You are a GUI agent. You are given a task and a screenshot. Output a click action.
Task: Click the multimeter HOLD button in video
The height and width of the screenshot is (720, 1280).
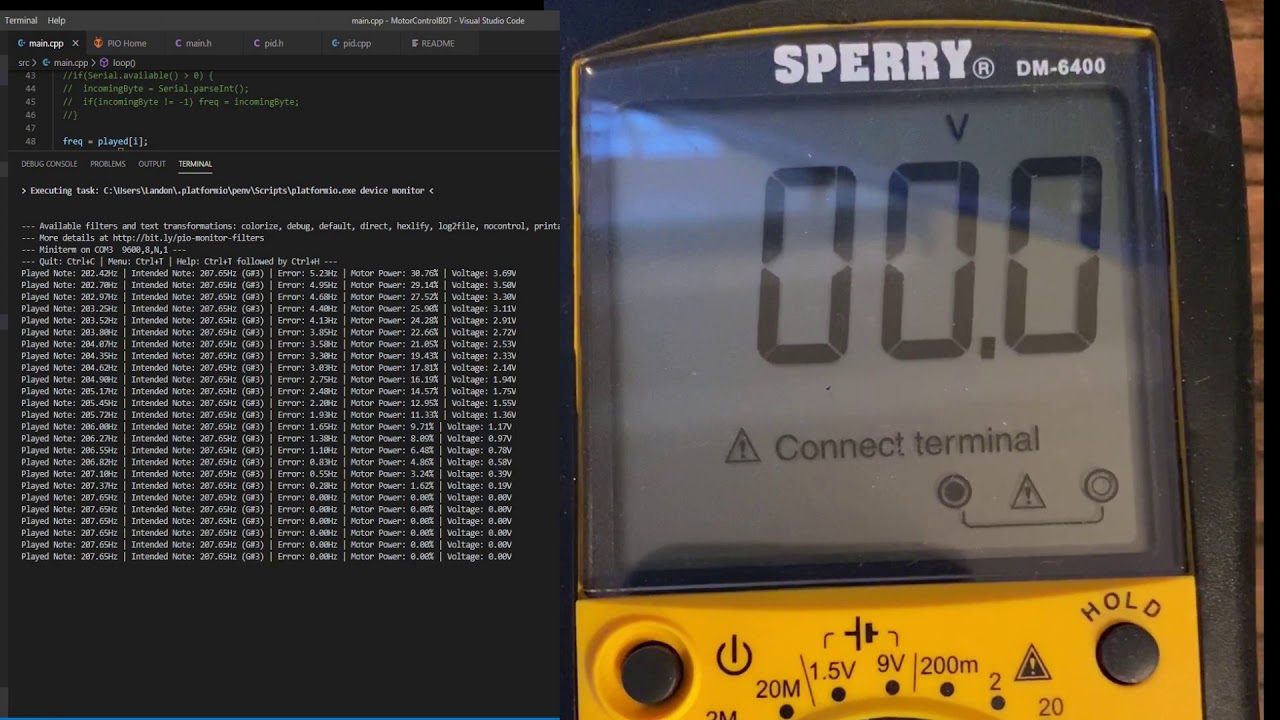coord(1127,653)
